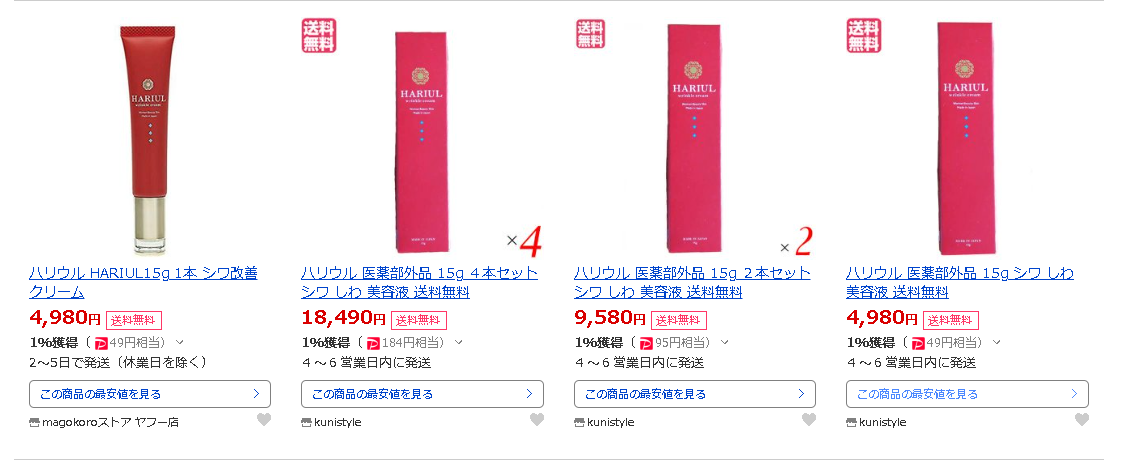Open ハリウル HARIUL15g 1本 シワ改善クリーム link
Screen dimensions: 1131x462
(x=143, y=283)
